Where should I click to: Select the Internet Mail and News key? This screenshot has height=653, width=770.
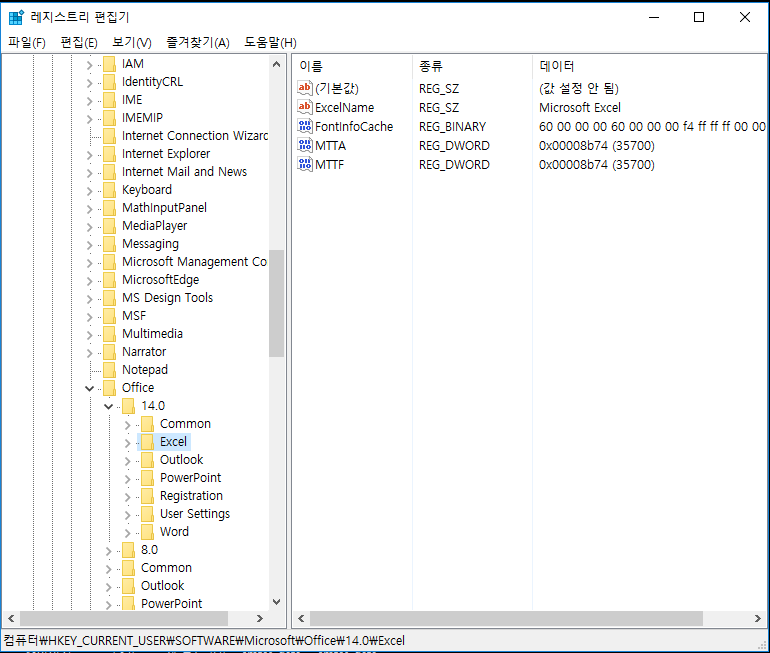[184, 172]
